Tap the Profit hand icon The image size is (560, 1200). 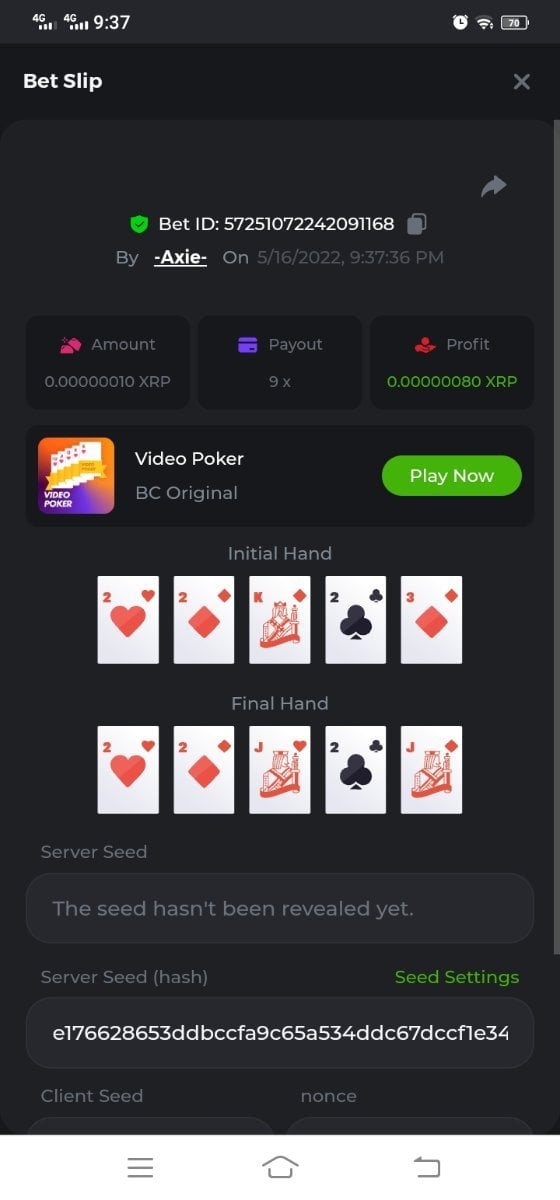coord(425,345)
